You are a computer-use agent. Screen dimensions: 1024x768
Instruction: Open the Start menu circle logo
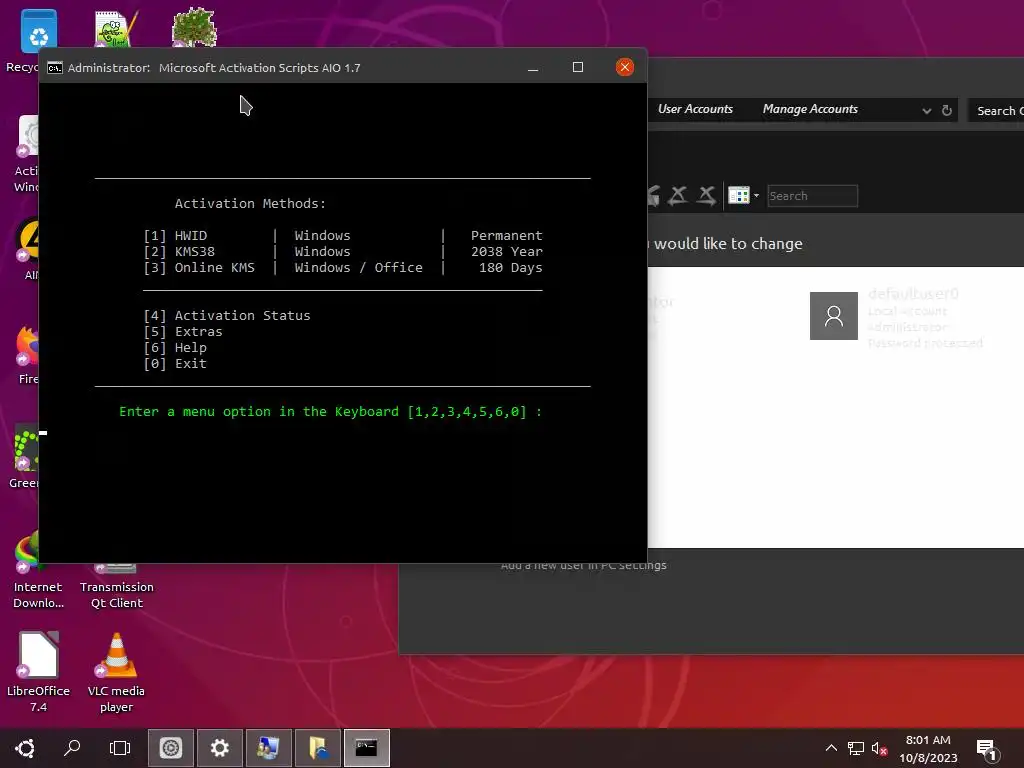pos(25,748)
